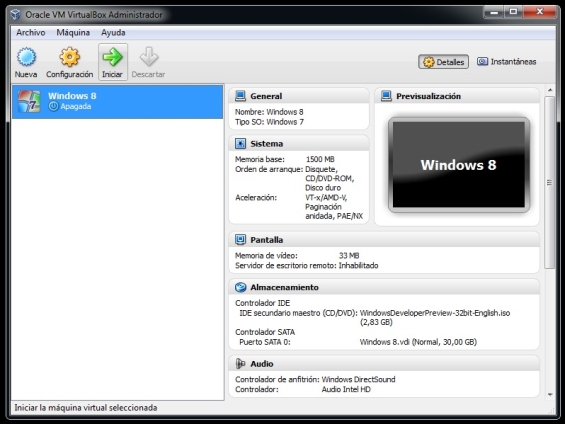Click the Apagada power state icon
The image size is (565, 424).
pyautogui.click(x=53, y=106)
